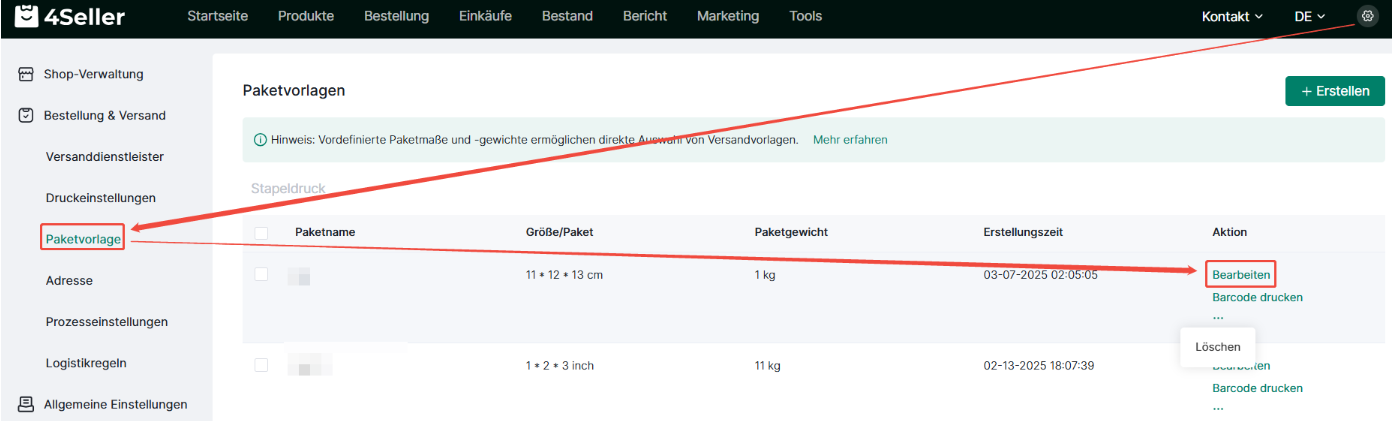Screen dimensions: 1392x421
Task: Open the Marketing menu
Action: pyautogui.click(x=727, y=16)
